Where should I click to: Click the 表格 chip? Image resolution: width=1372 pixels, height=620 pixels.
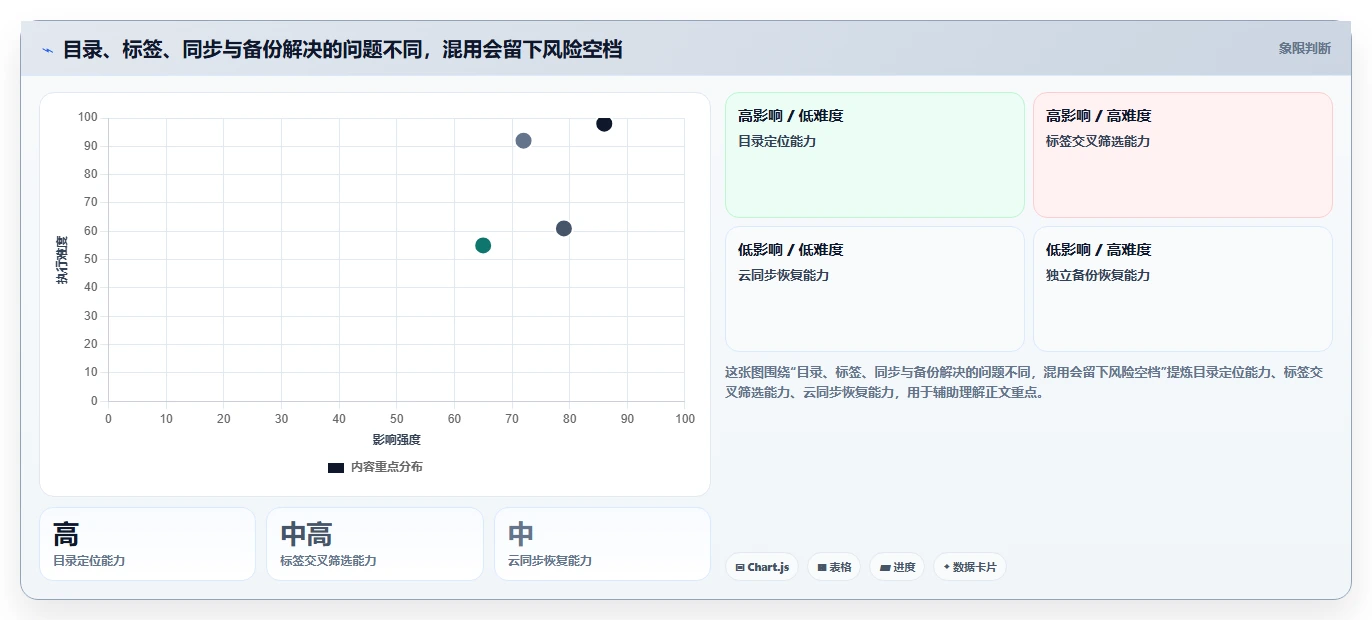pos(834,567)
